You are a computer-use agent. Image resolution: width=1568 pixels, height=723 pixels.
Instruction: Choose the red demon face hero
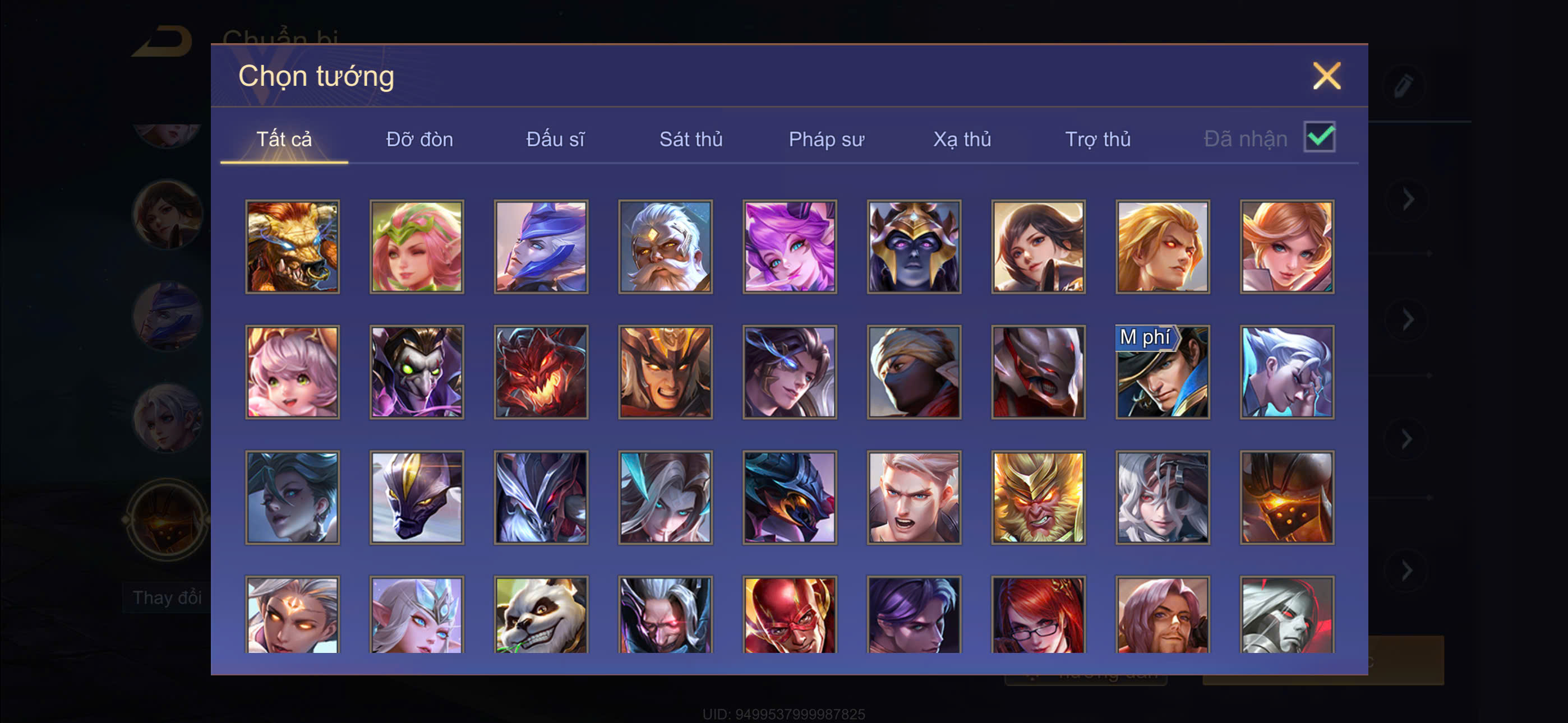tap(541, 372)
